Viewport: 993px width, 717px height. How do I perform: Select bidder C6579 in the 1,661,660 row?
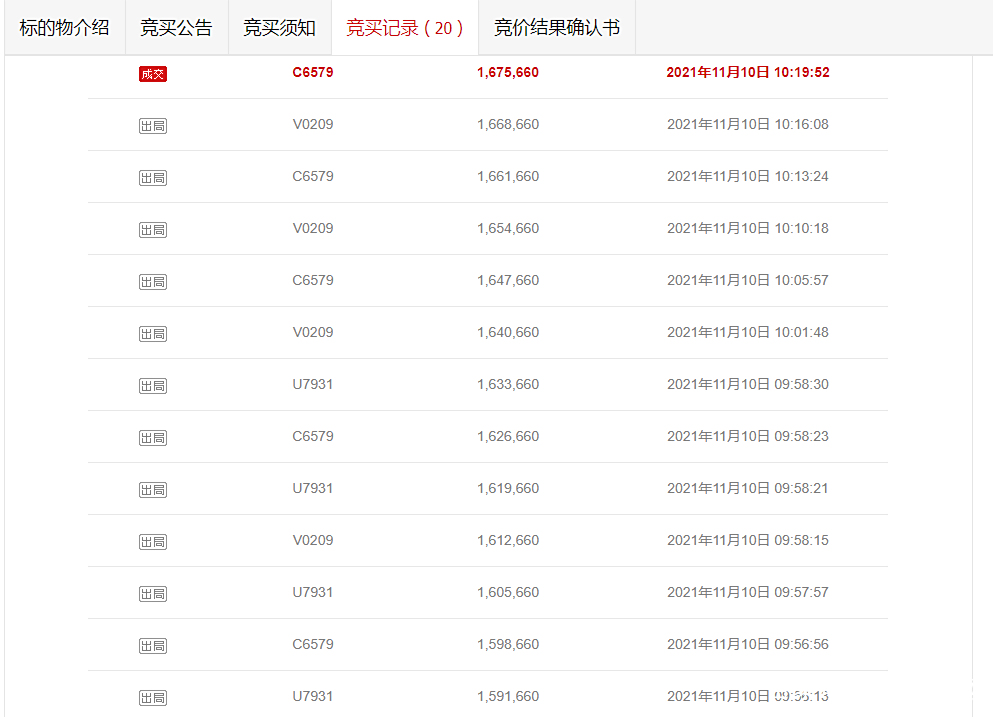click(313, 176)
